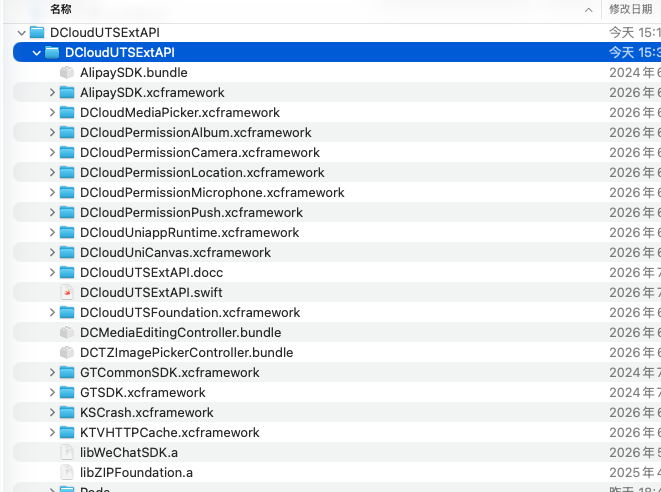Expand DCloudPermissionLocation.xcframework chevron

click(52, 173)
